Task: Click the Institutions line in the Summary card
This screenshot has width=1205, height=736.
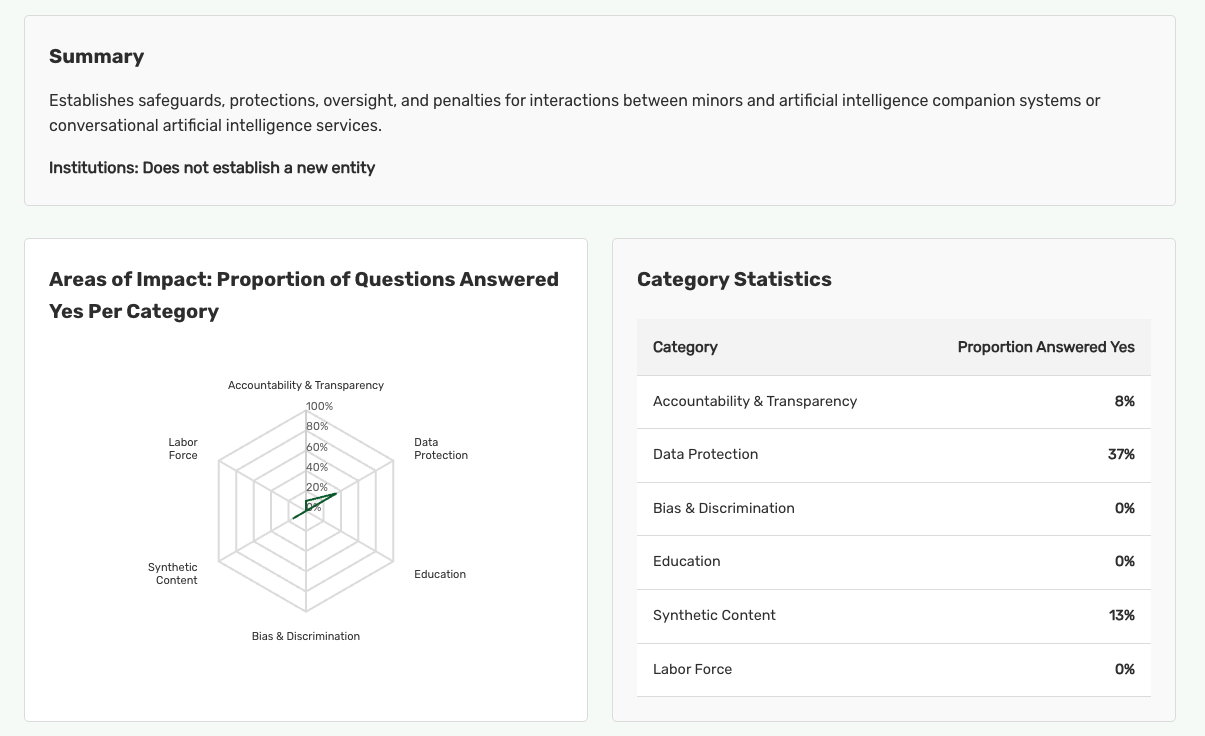Action: tap(212, 168)
